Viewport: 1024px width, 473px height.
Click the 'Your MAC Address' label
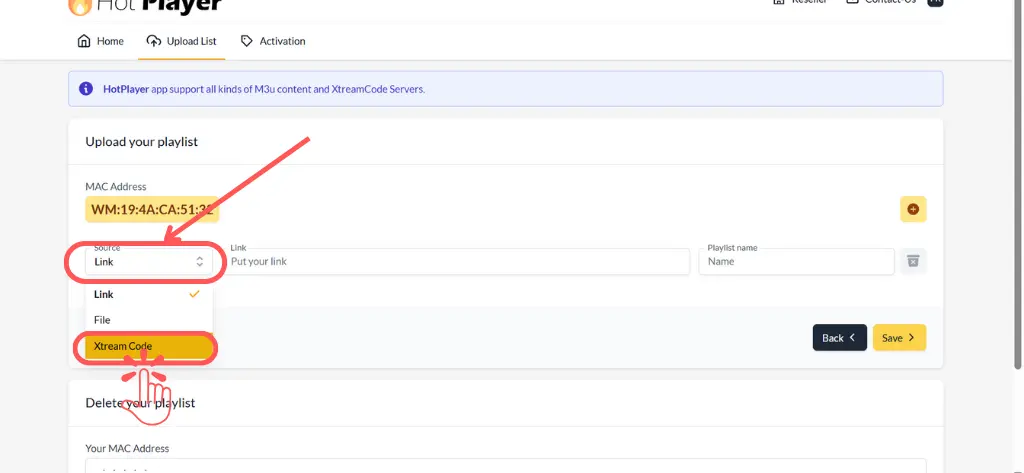tap(127, 448)
